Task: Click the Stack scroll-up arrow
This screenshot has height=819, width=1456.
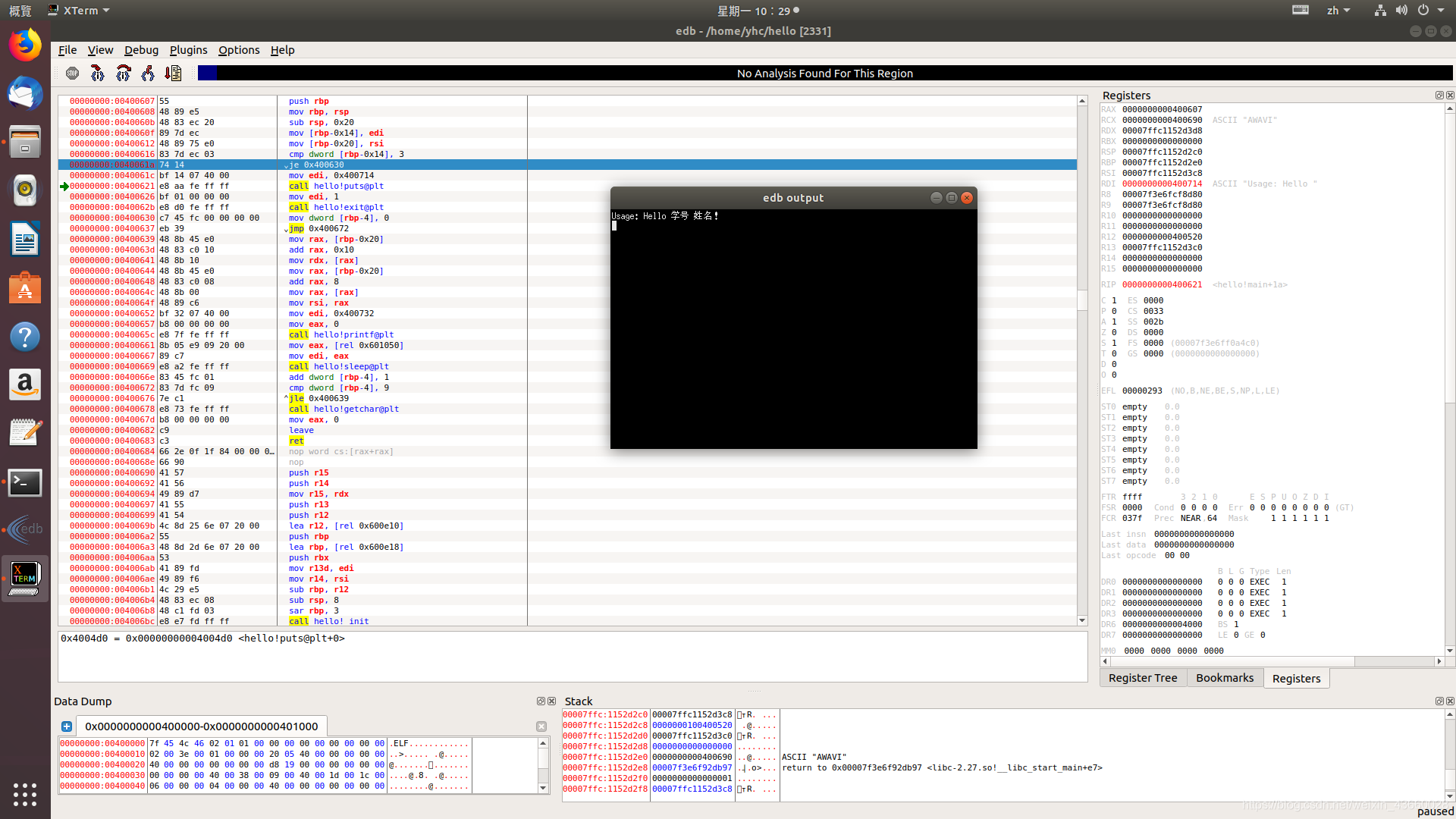Action: [x=1450, y=714]
